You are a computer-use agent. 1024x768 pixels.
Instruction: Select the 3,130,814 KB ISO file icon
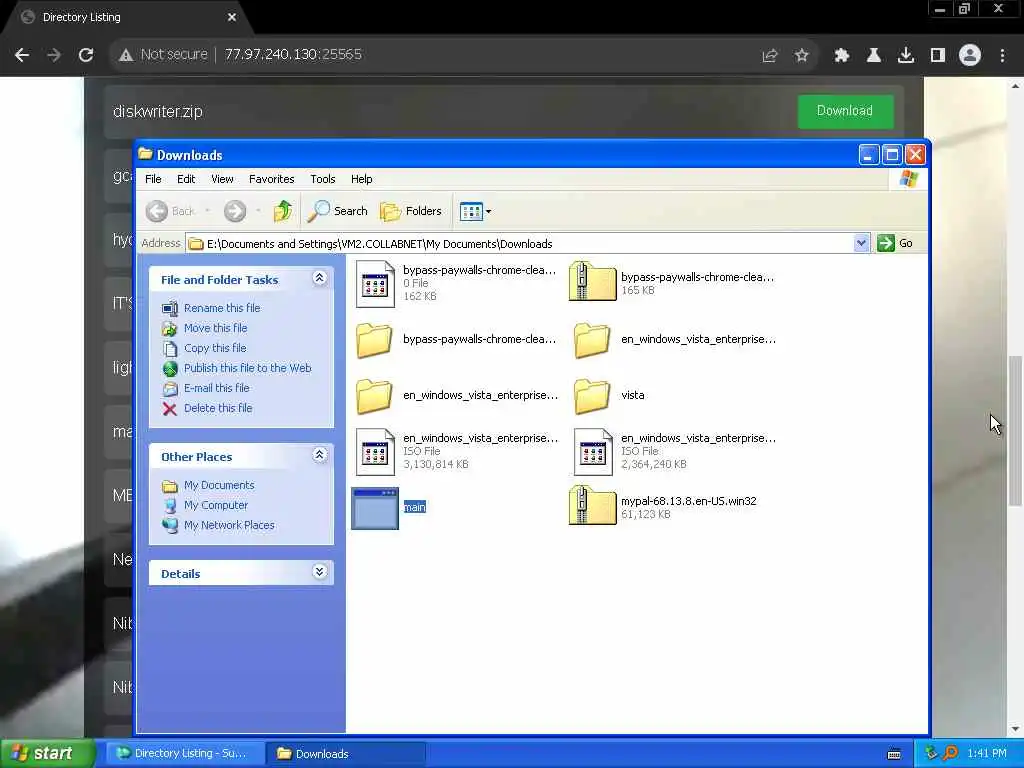[x=376, y=451]
